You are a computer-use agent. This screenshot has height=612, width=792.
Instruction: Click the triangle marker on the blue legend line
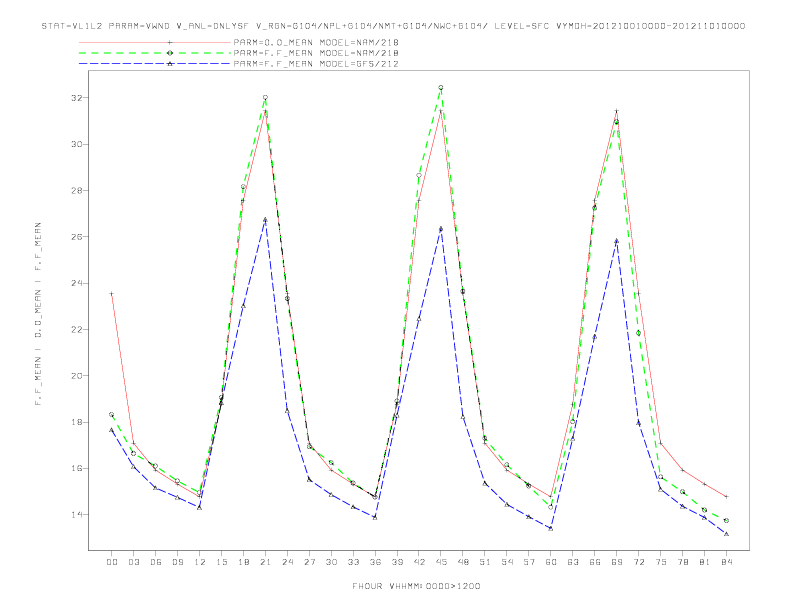[170, 64]
